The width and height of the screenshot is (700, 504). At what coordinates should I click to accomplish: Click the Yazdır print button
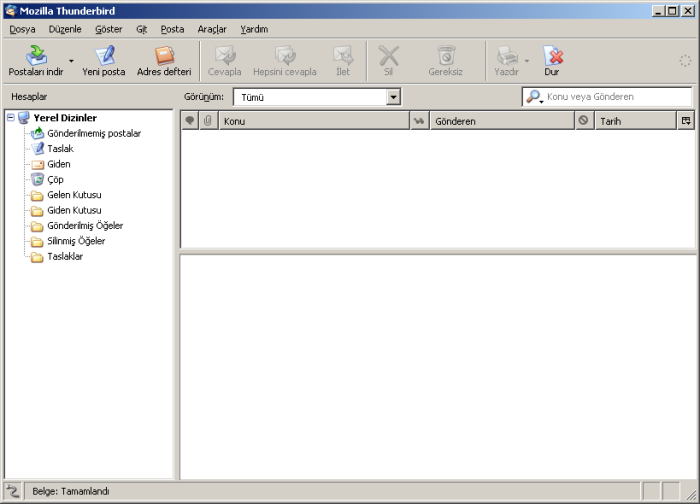point(507,61)
